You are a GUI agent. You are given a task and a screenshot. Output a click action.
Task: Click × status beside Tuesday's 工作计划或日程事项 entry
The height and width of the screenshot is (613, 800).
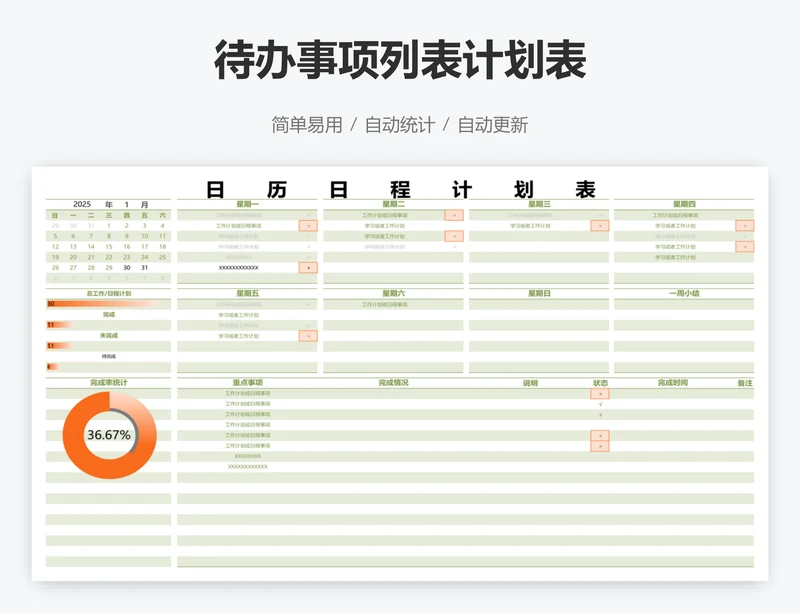(454, 215)
